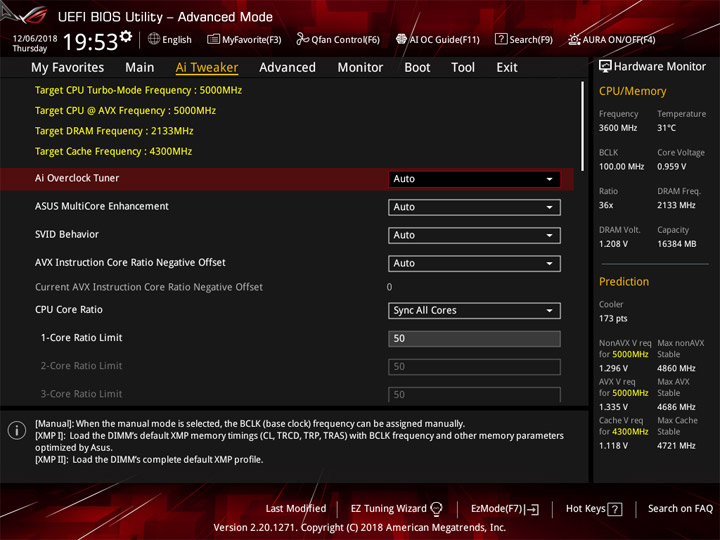Viewport: 720px width, 540px height.
Task: Click the 12/06/2018 Thursday date
Action: (x=35, y=43)
